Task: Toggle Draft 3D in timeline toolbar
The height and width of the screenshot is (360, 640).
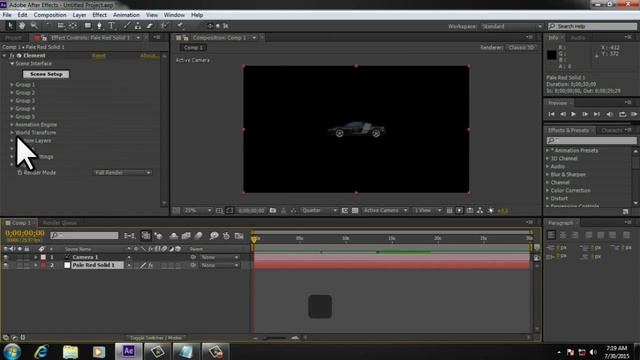Action: 158,236
